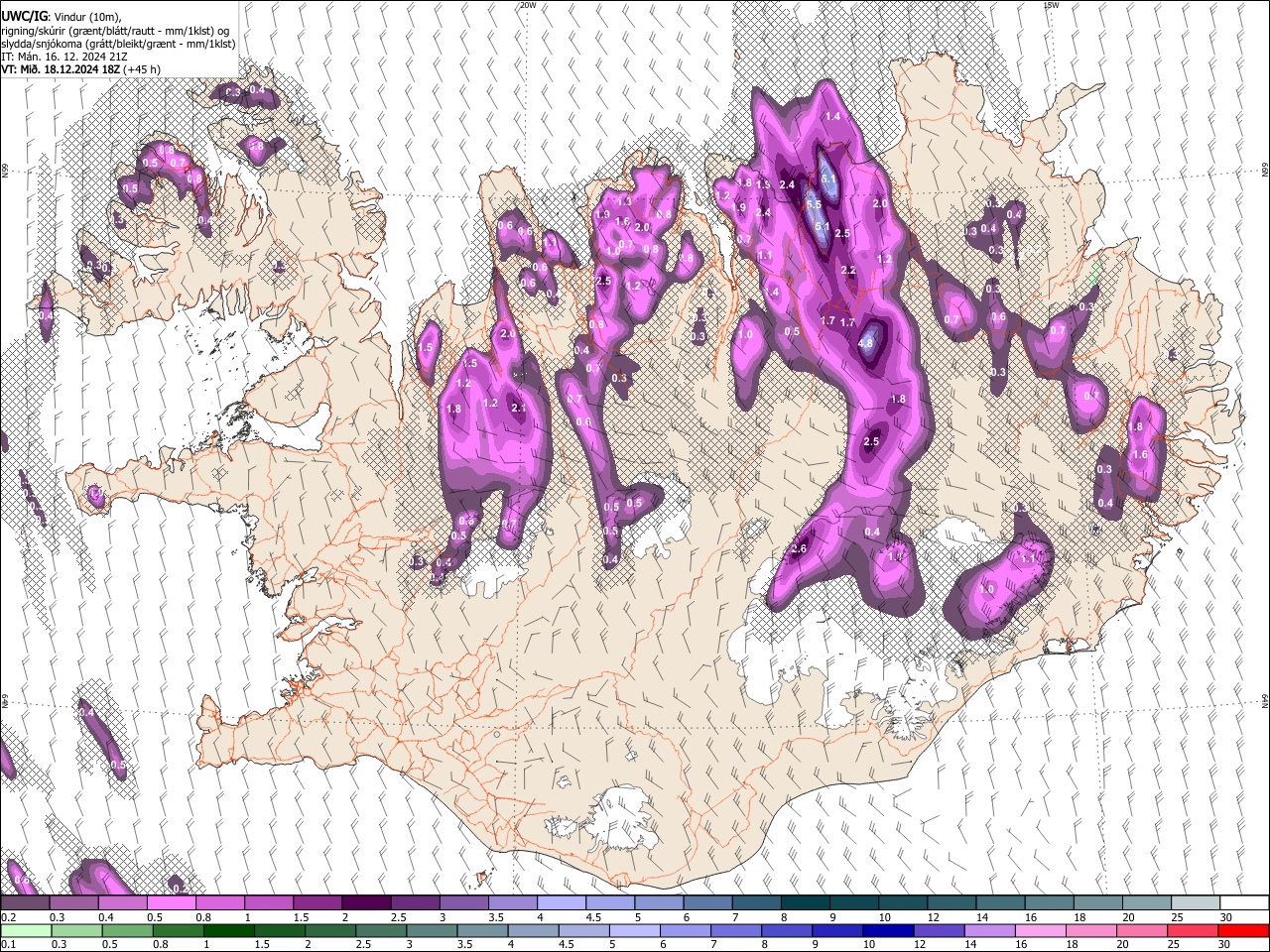
Task: Select the '2.2' precipitation value on the map
Action: pos(848,270)
